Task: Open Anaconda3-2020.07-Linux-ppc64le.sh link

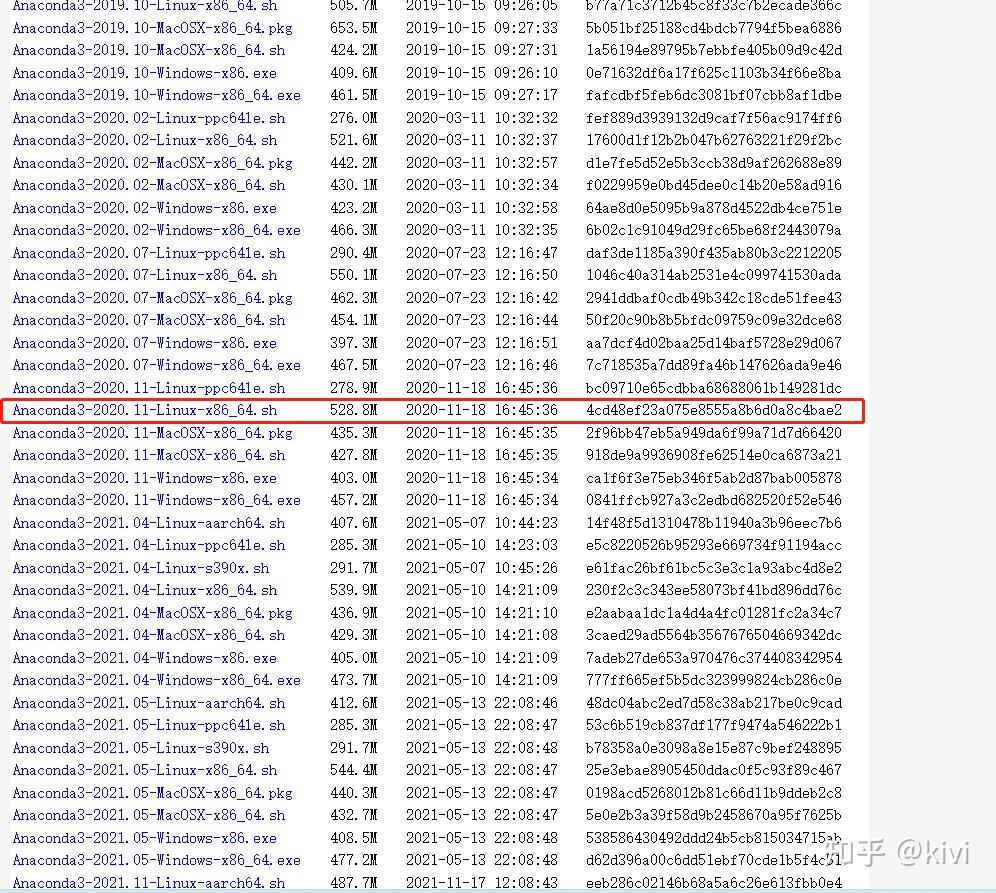Action: (149, 253)
